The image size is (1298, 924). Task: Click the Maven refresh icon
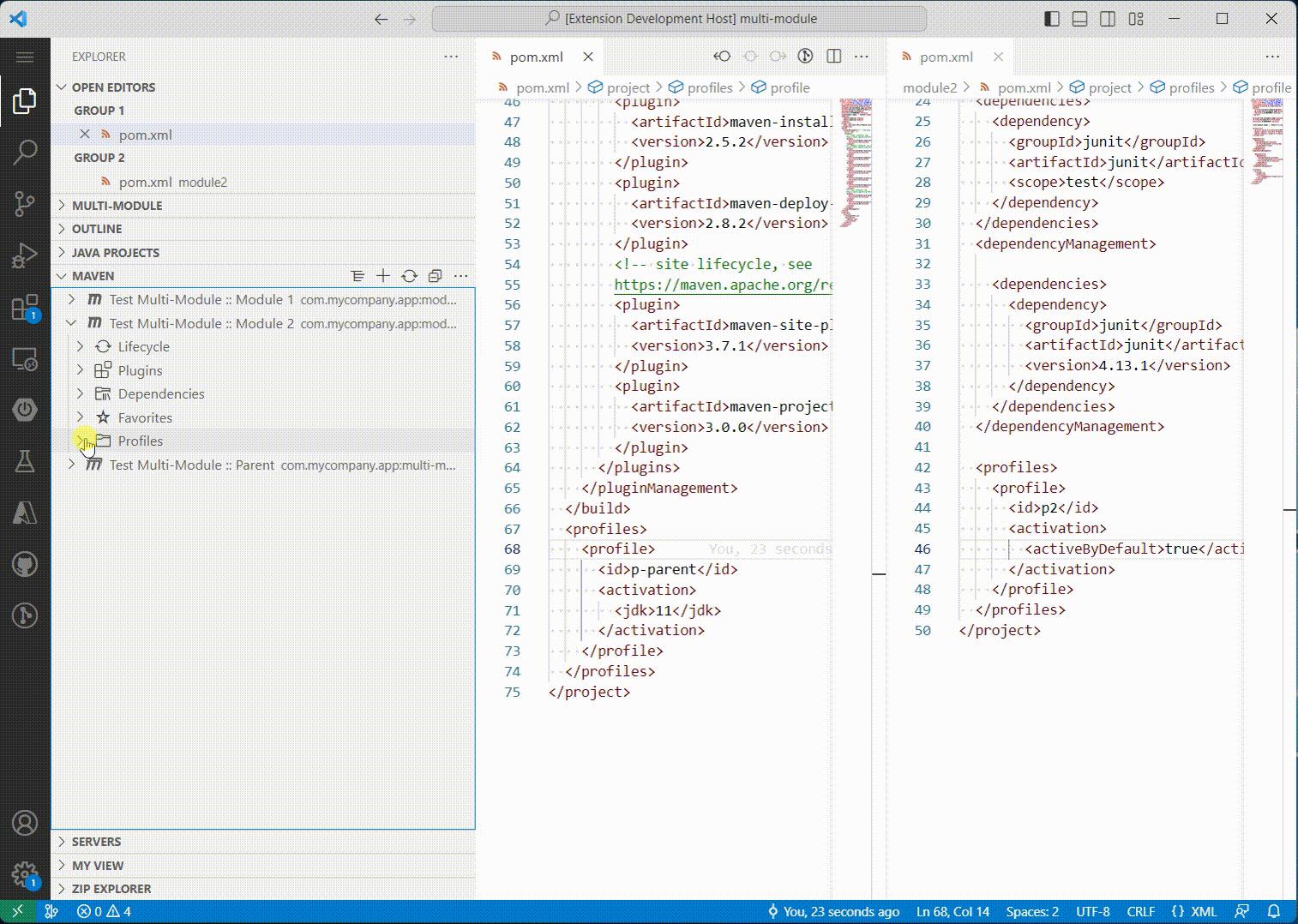[x=409, y=276]
